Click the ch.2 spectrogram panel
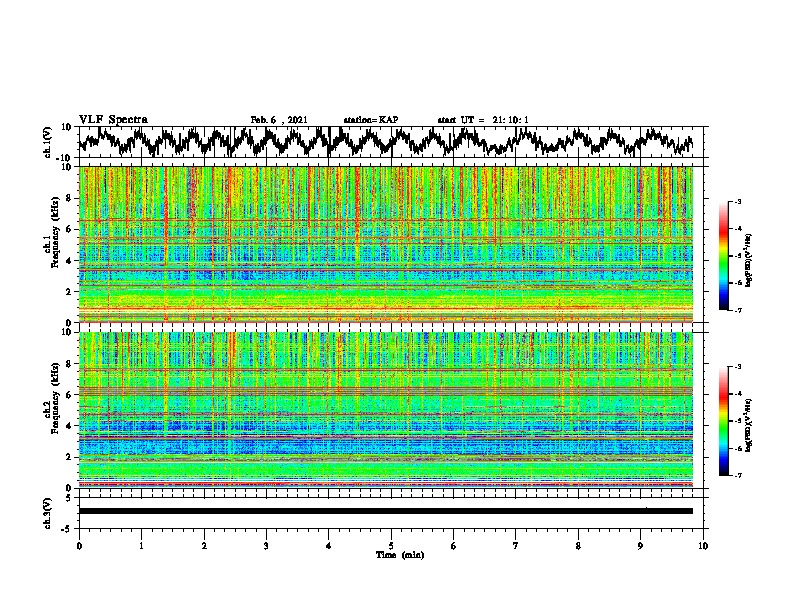Image resolution: width=792 pixels, height=612 pixels. [385, 410]
